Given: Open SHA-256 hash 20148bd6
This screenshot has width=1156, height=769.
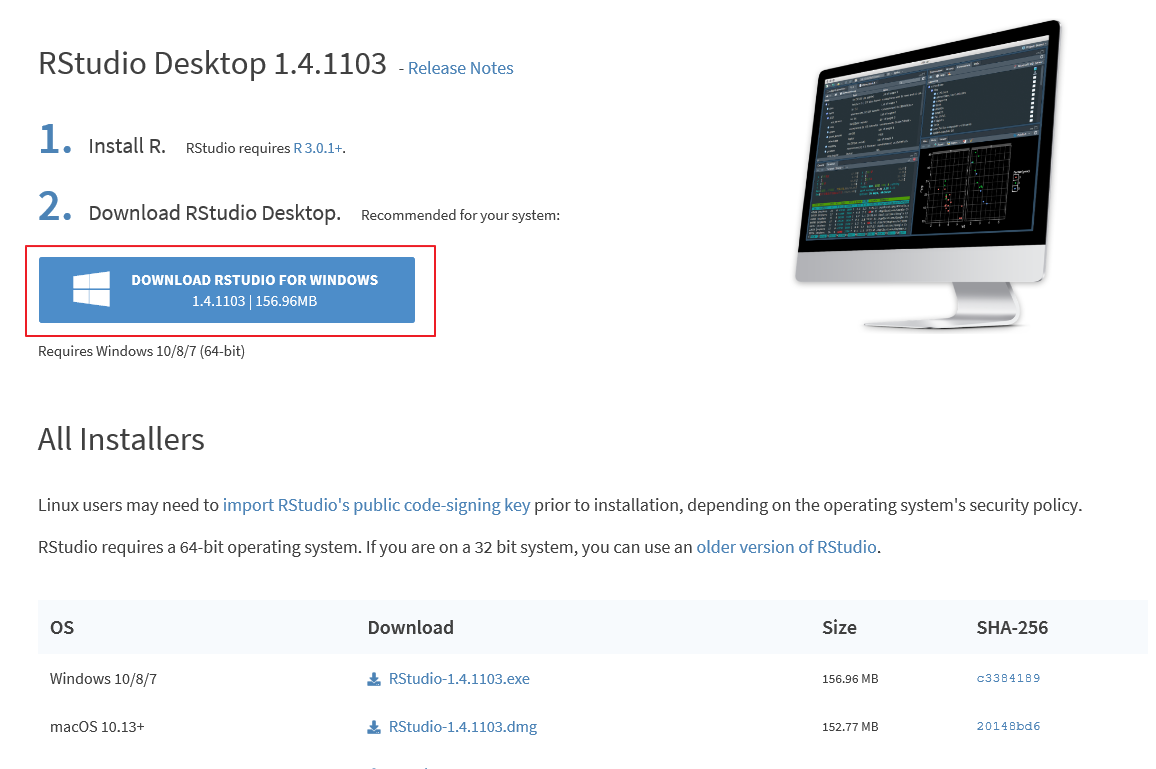Looking at the screenshot, I should pyautogui.click(x=1008, y=726).
